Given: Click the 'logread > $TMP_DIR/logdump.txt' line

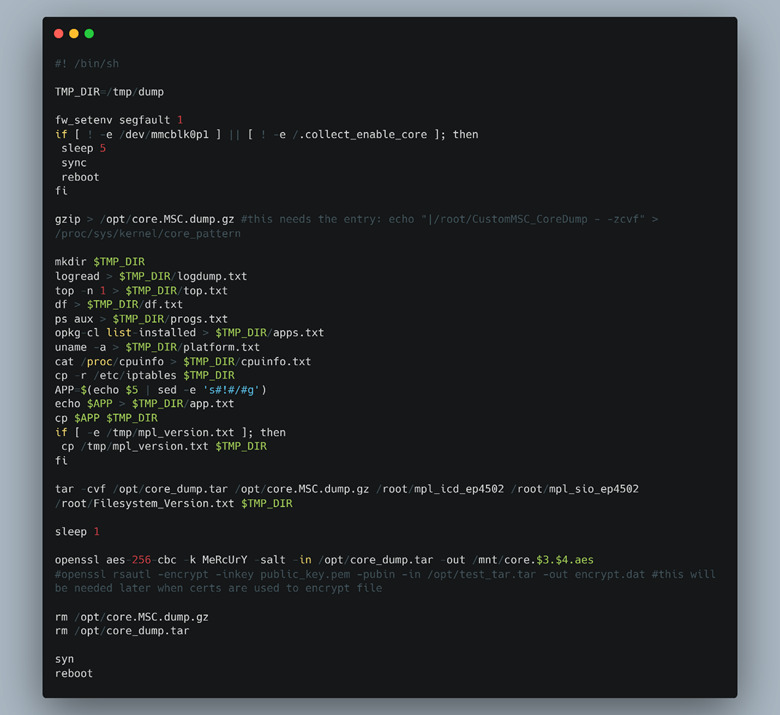Looking at the screenshot, I should pyautogui.click(x=151, y=276).
